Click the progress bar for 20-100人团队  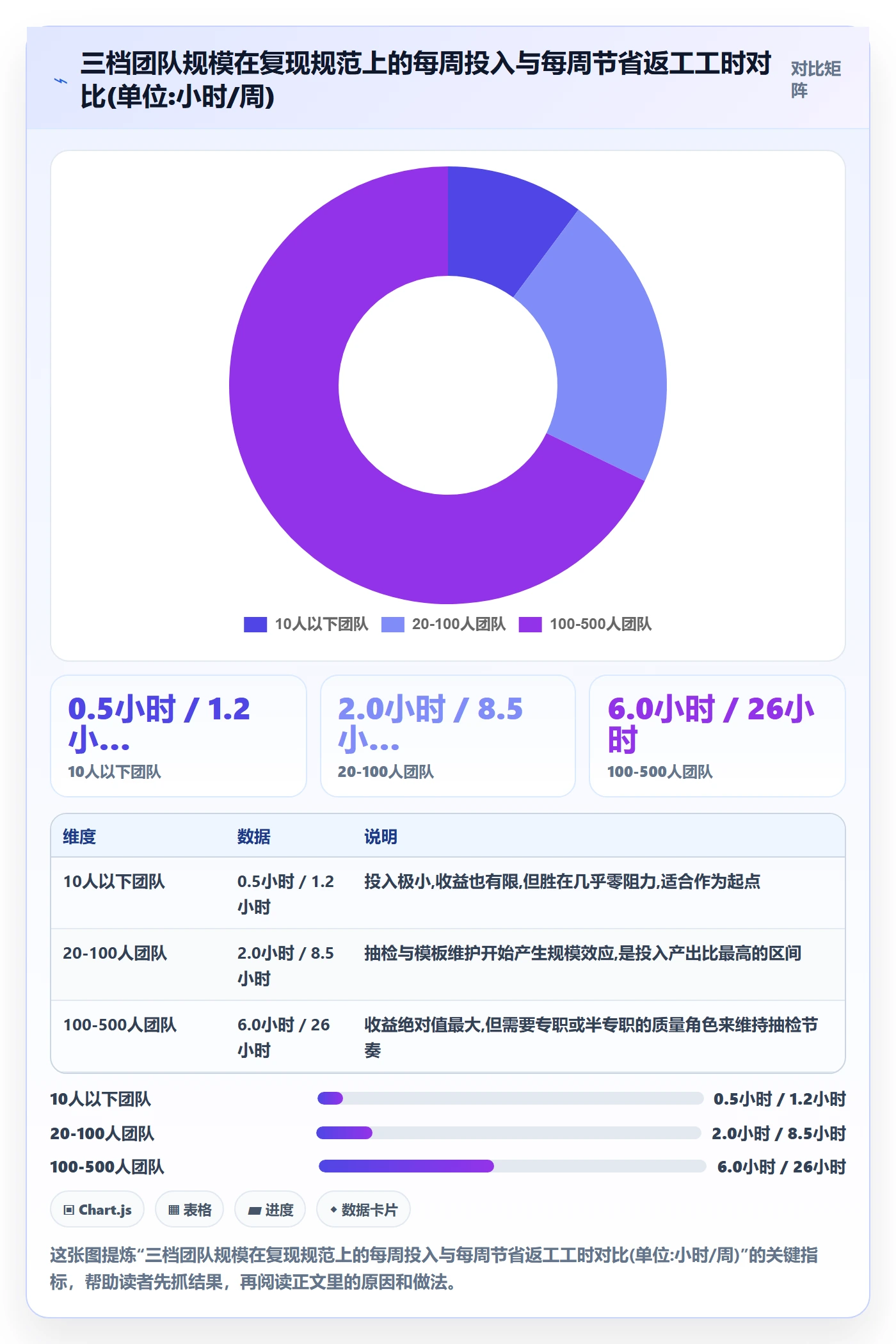(509, 1133)
